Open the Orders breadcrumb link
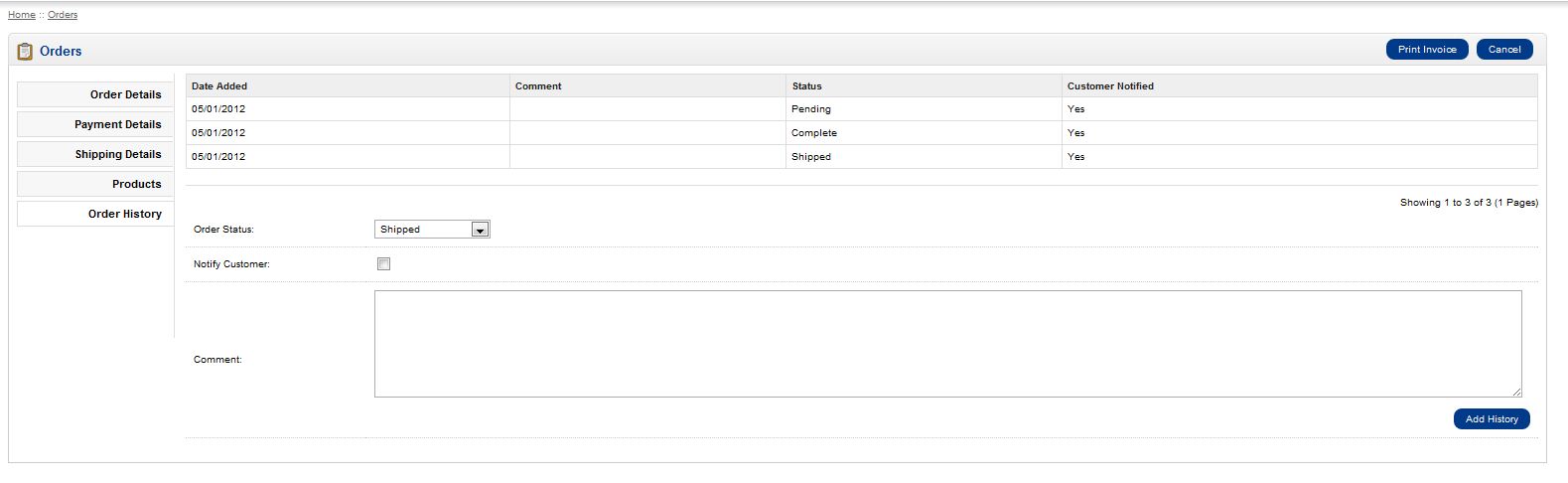The image size is (1568, 483). pos(63,15)
